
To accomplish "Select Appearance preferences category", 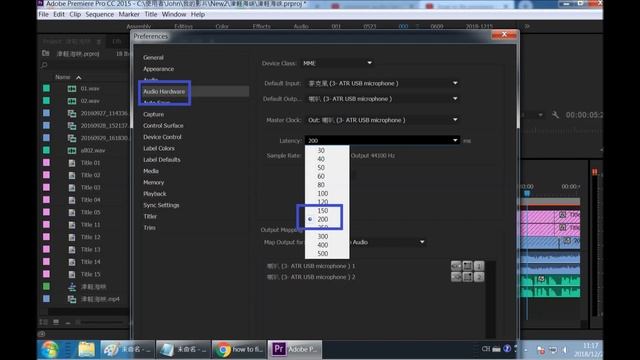I will pyautogui.click(x=158, y=69).
